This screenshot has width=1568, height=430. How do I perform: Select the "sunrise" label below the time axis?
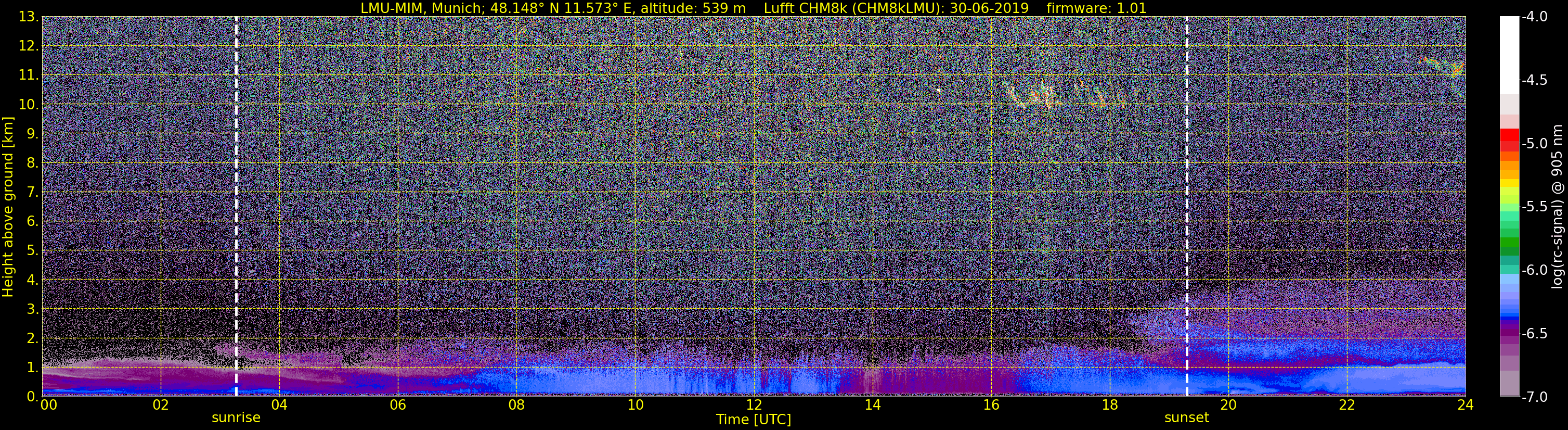click(236, 418)
